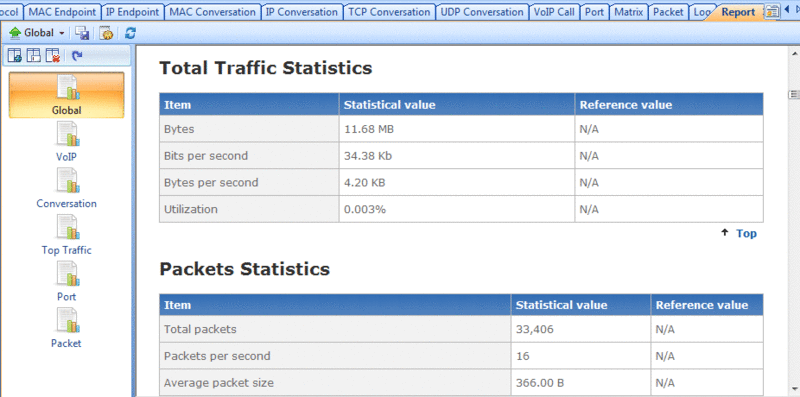
Task: Expand the Global dropdown arrow
Action: pos(62,33)
